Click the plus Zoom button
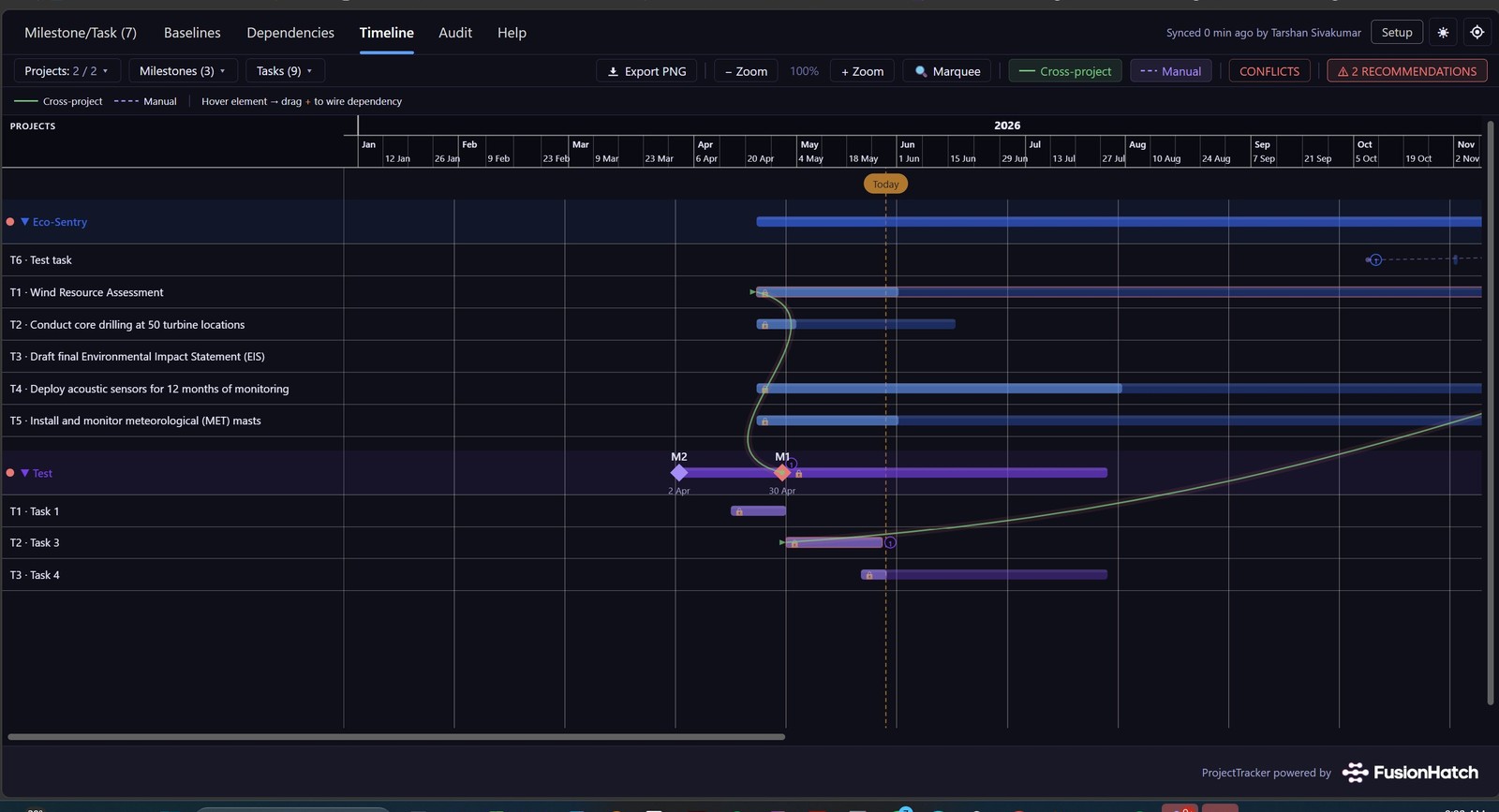Screen dimensions: 1499x812 tap(862, 71)
